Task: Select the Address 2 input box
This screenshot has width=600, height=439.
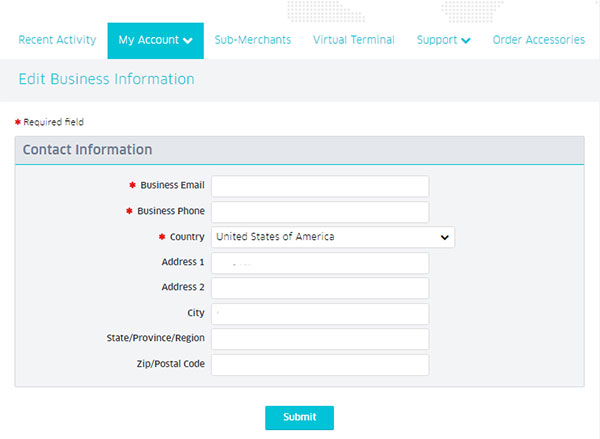Action: click(320, 288)
